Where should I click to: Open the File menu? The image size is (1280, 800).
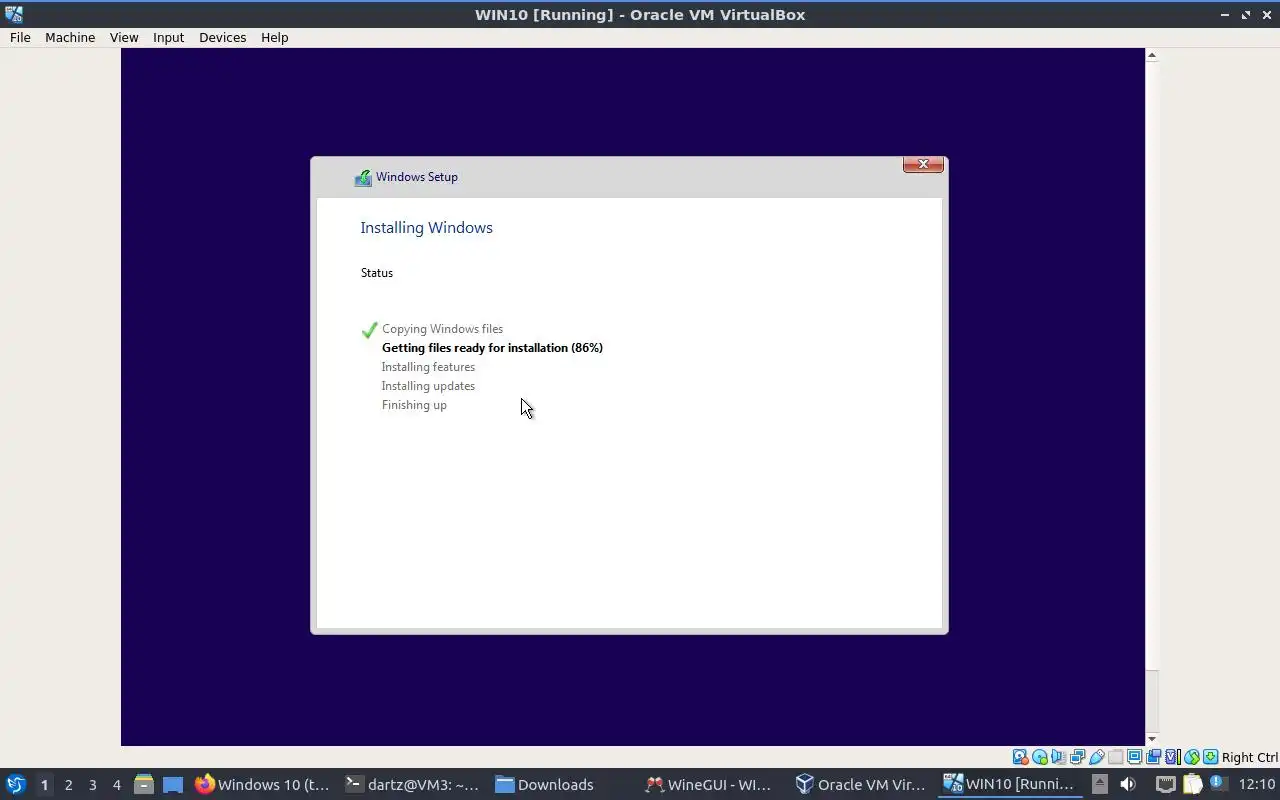pos(20,37)
